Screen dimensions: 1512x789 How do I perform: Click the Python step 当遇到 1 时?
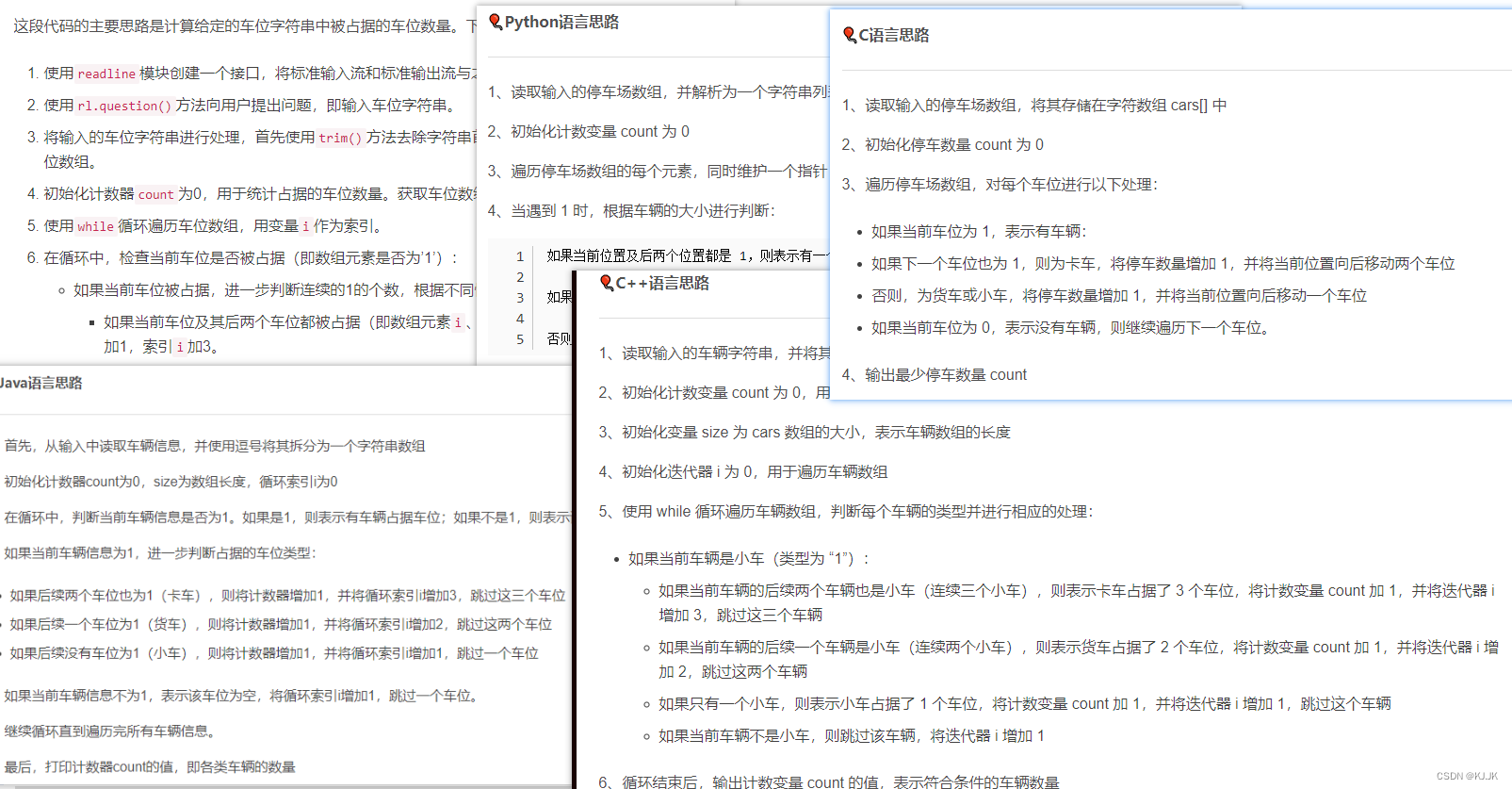tap(631, 210)
